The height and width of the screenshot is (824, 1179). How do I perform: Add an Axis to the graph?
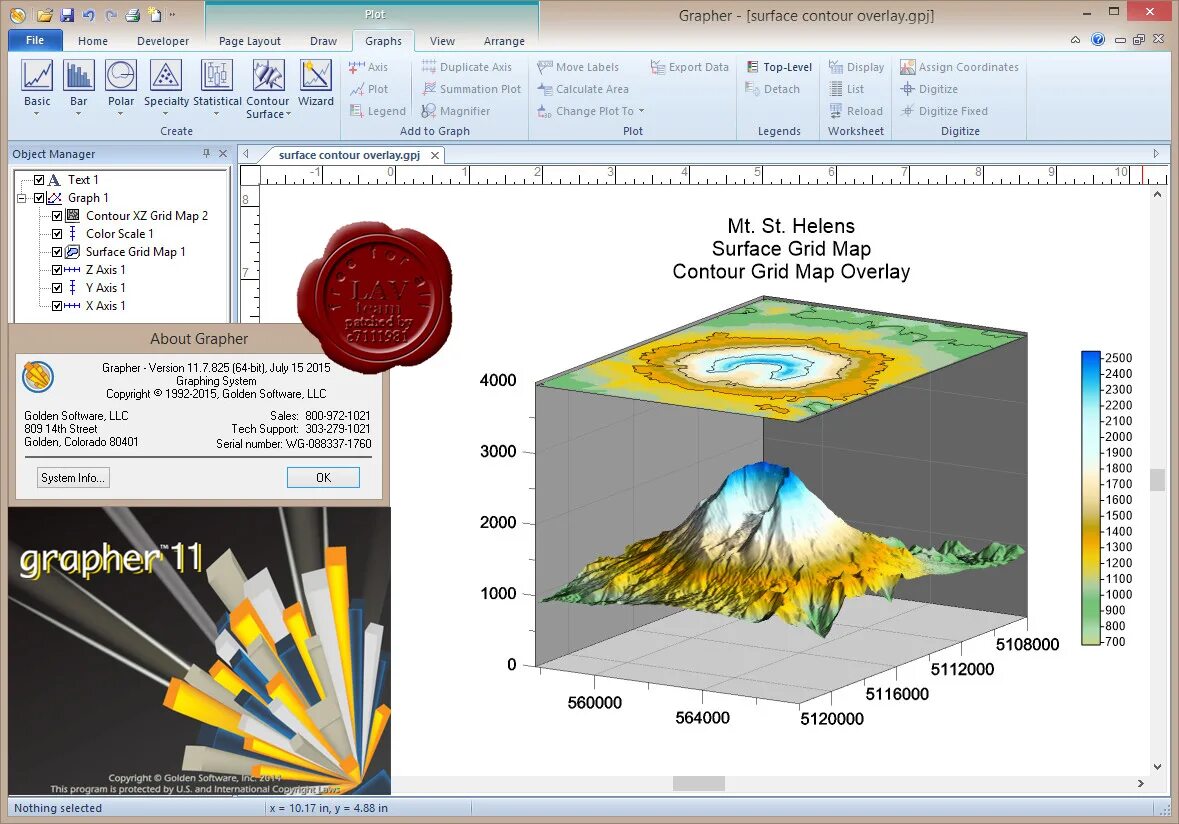[x=368, y=67]
